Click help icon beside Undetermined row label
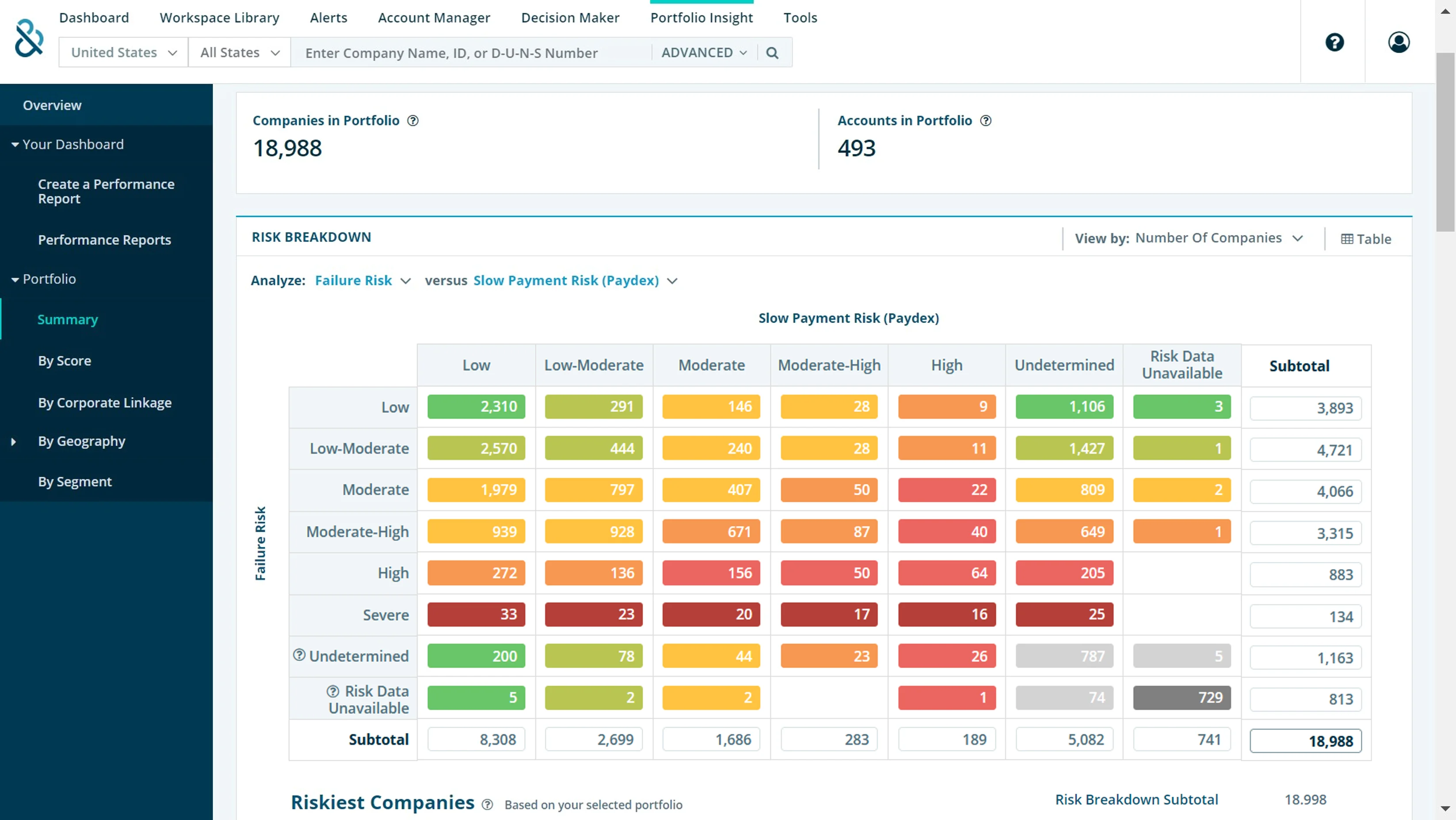 pos(299,655)
